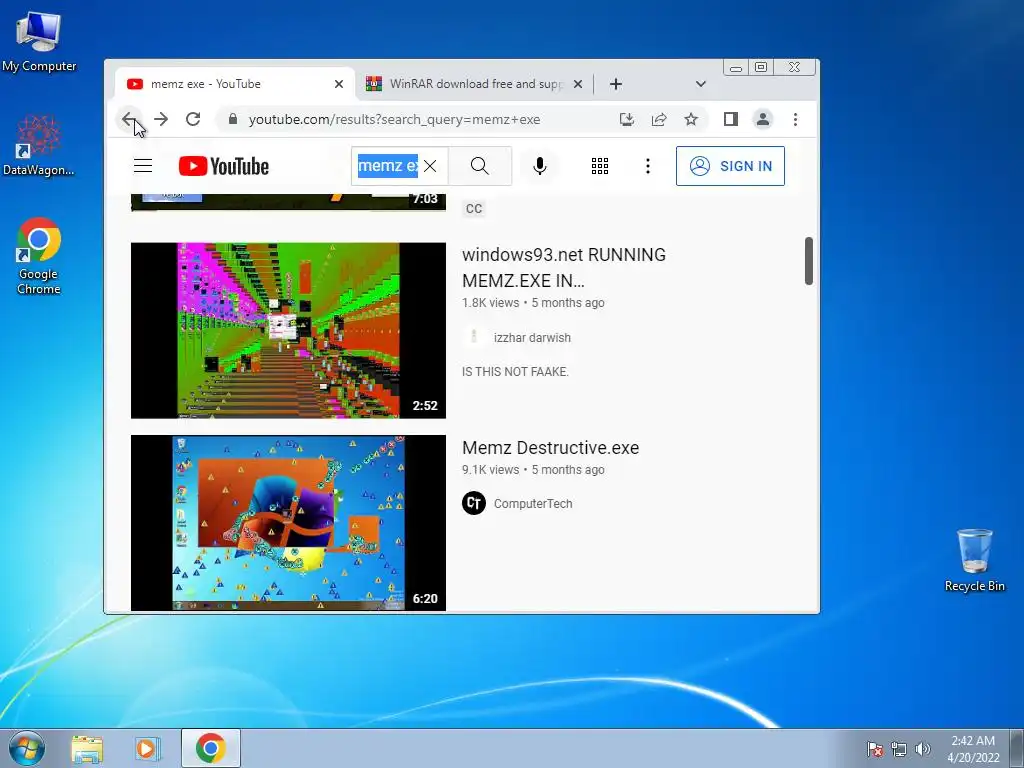Click the 7:03 video thumbnail at top
The image size is (1024, 768).
(288, 202)
